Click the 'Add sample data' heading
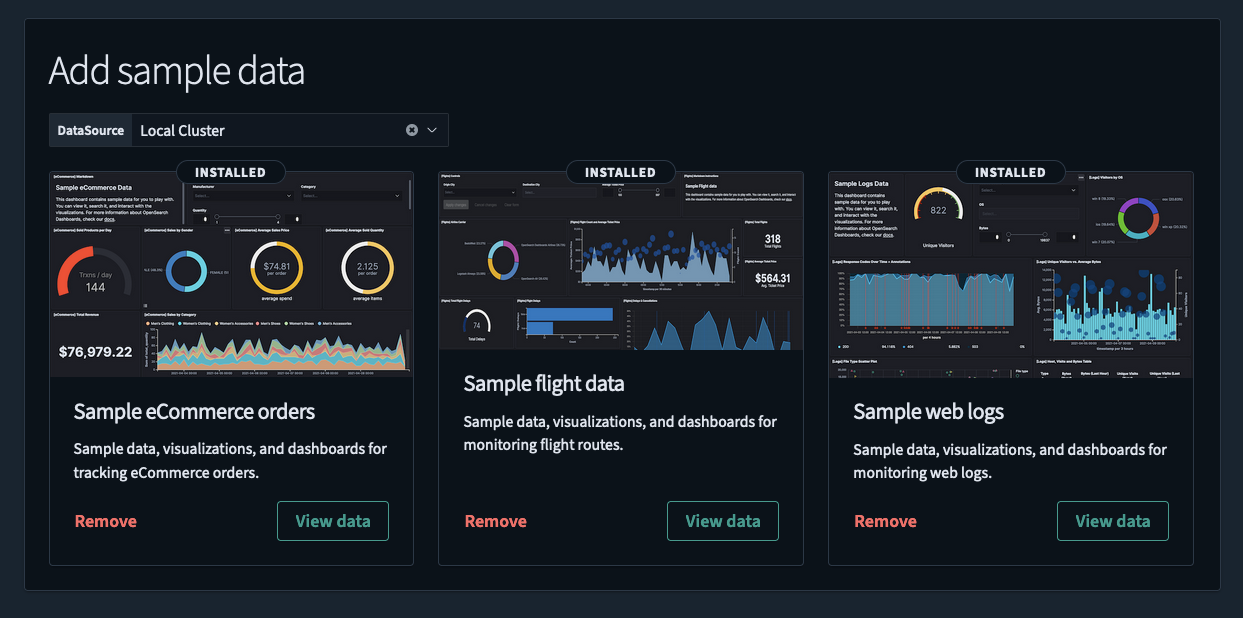Image resolution: width=1243 pixels, height=618 pixels. tap(177, 71)
